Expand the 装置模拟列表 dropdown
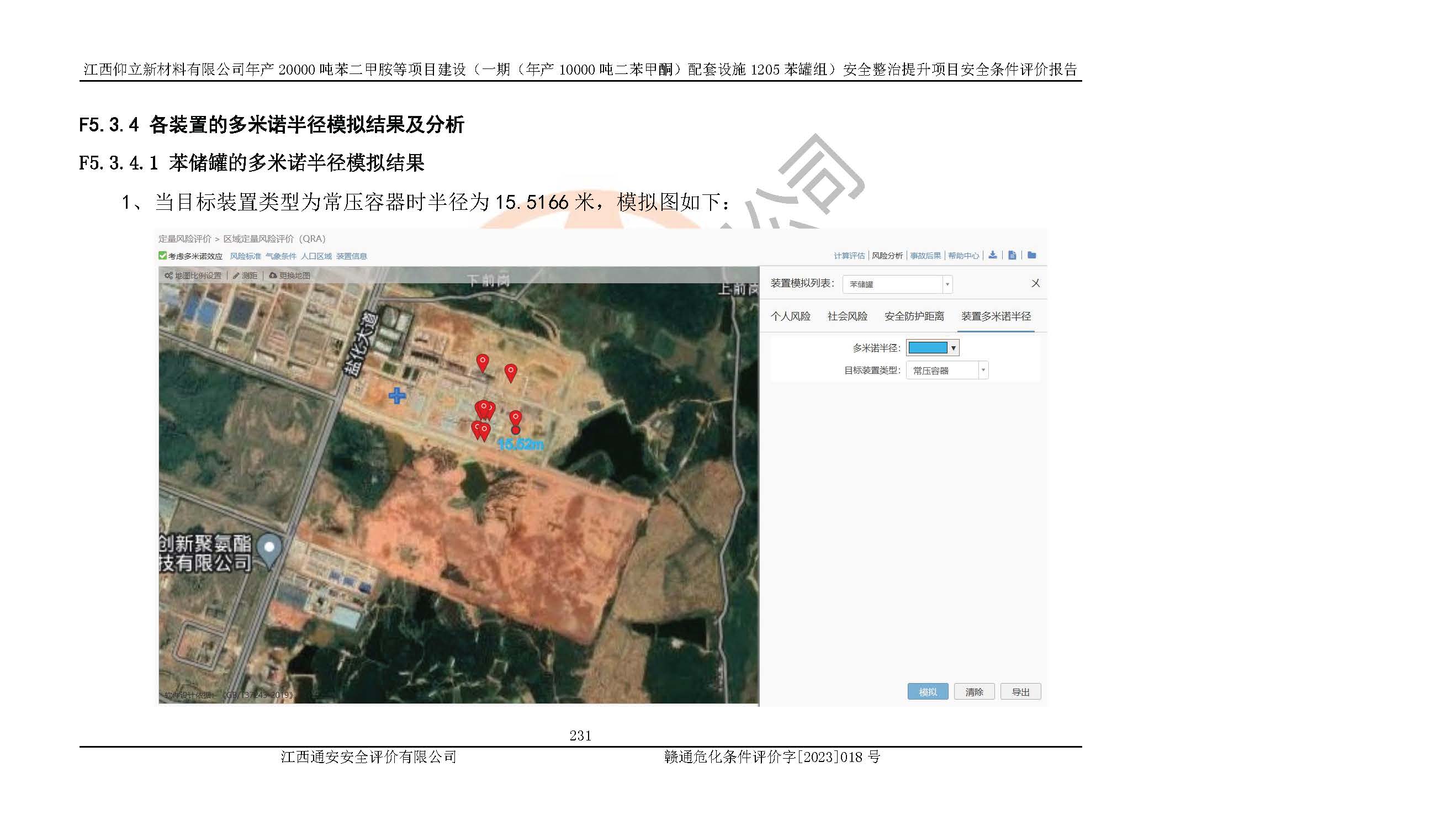Viewport: 1456px width, 836px height. click(x=947, y=284)
